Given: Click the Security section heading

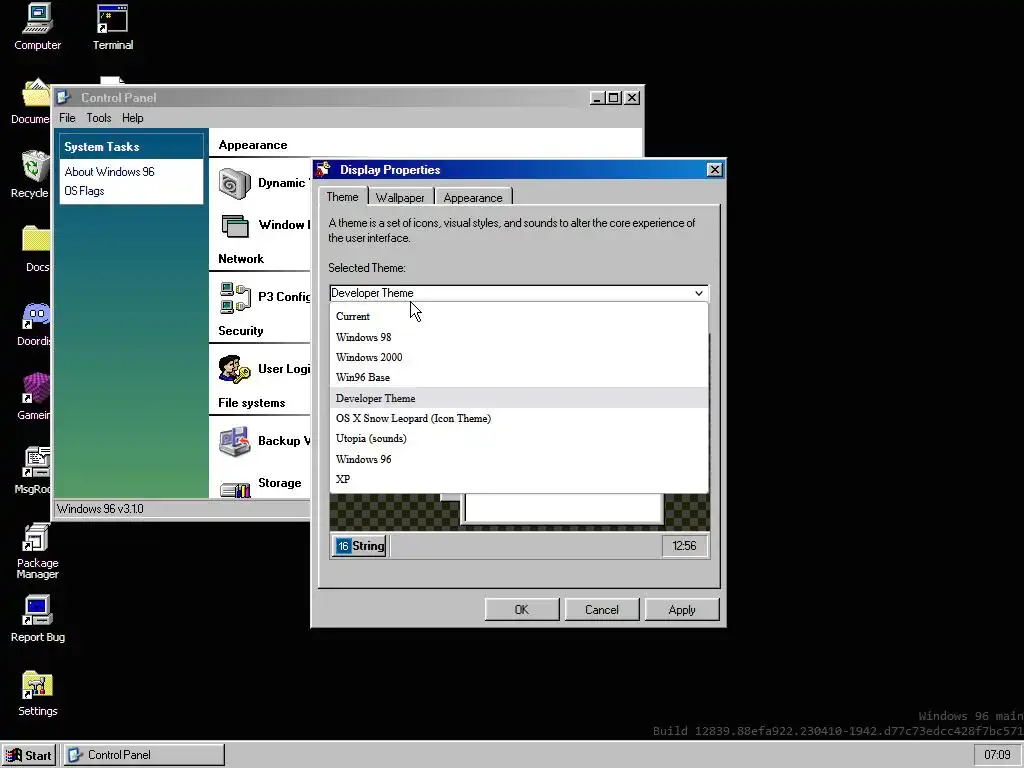Looking at the screenshot, I should pyautogui.click(x=240, y=330).
